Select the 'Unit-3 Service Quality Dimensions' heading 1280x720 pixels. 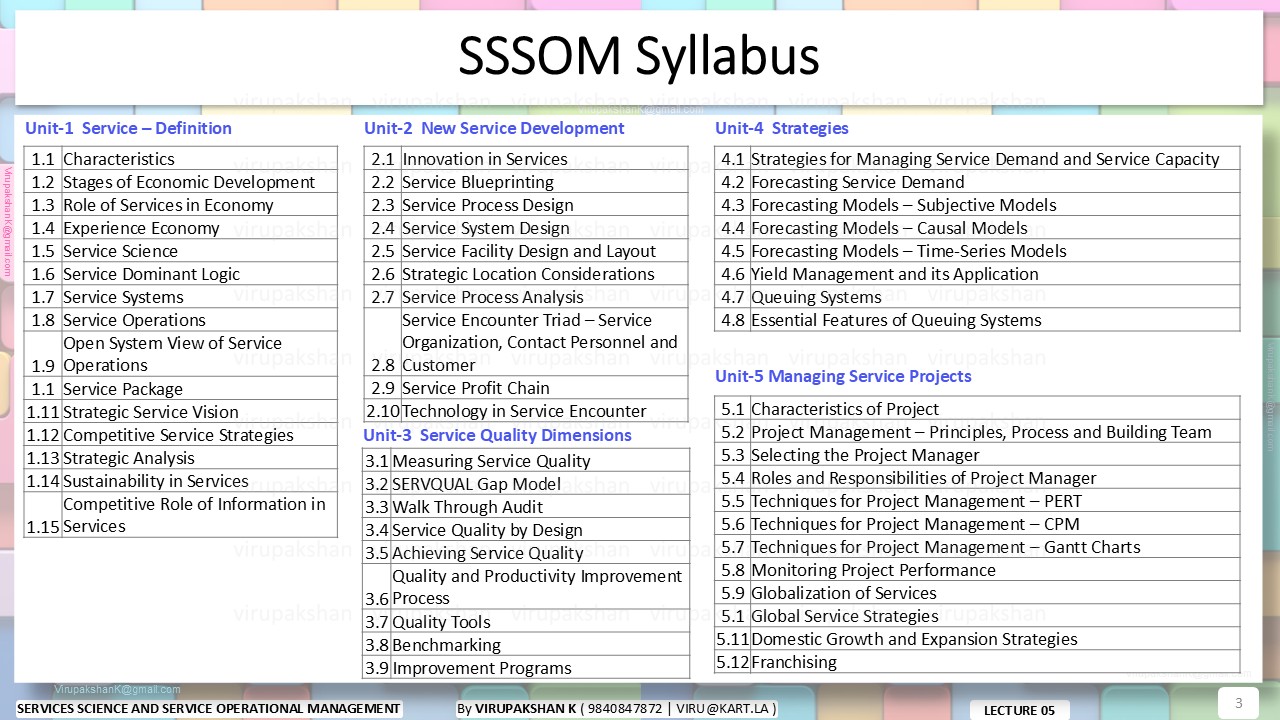[x=497, y=435]
